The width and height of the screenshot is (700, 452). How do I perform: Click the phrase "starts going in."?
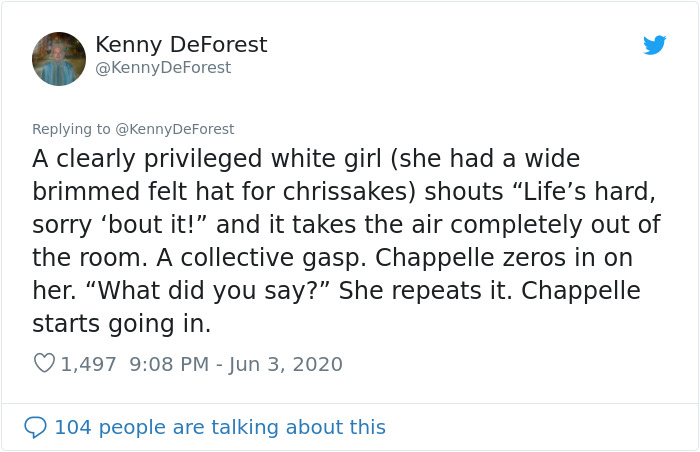pos(121,324)
